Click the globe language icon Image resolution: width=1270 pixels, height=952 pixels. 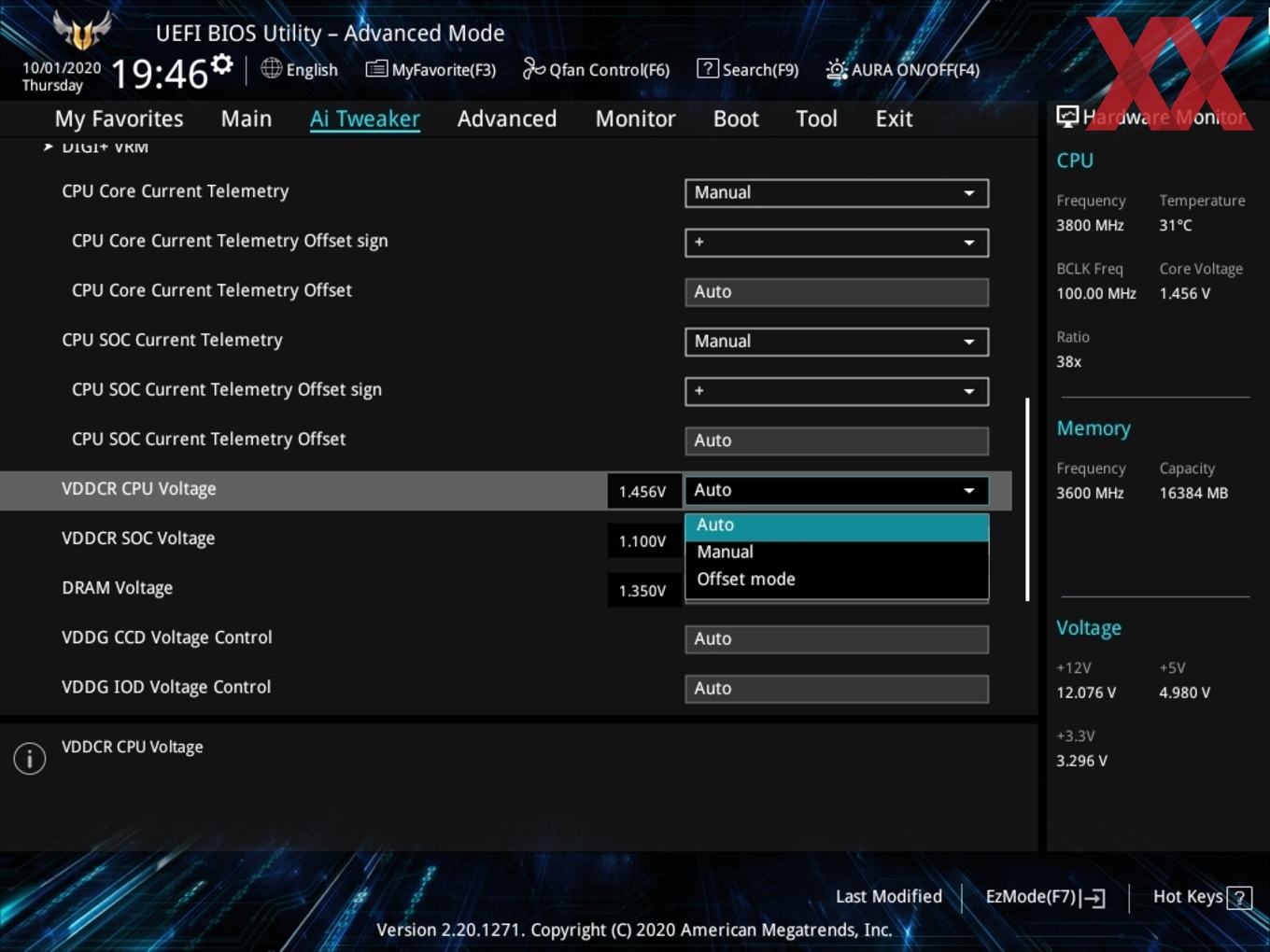(271, 68)
